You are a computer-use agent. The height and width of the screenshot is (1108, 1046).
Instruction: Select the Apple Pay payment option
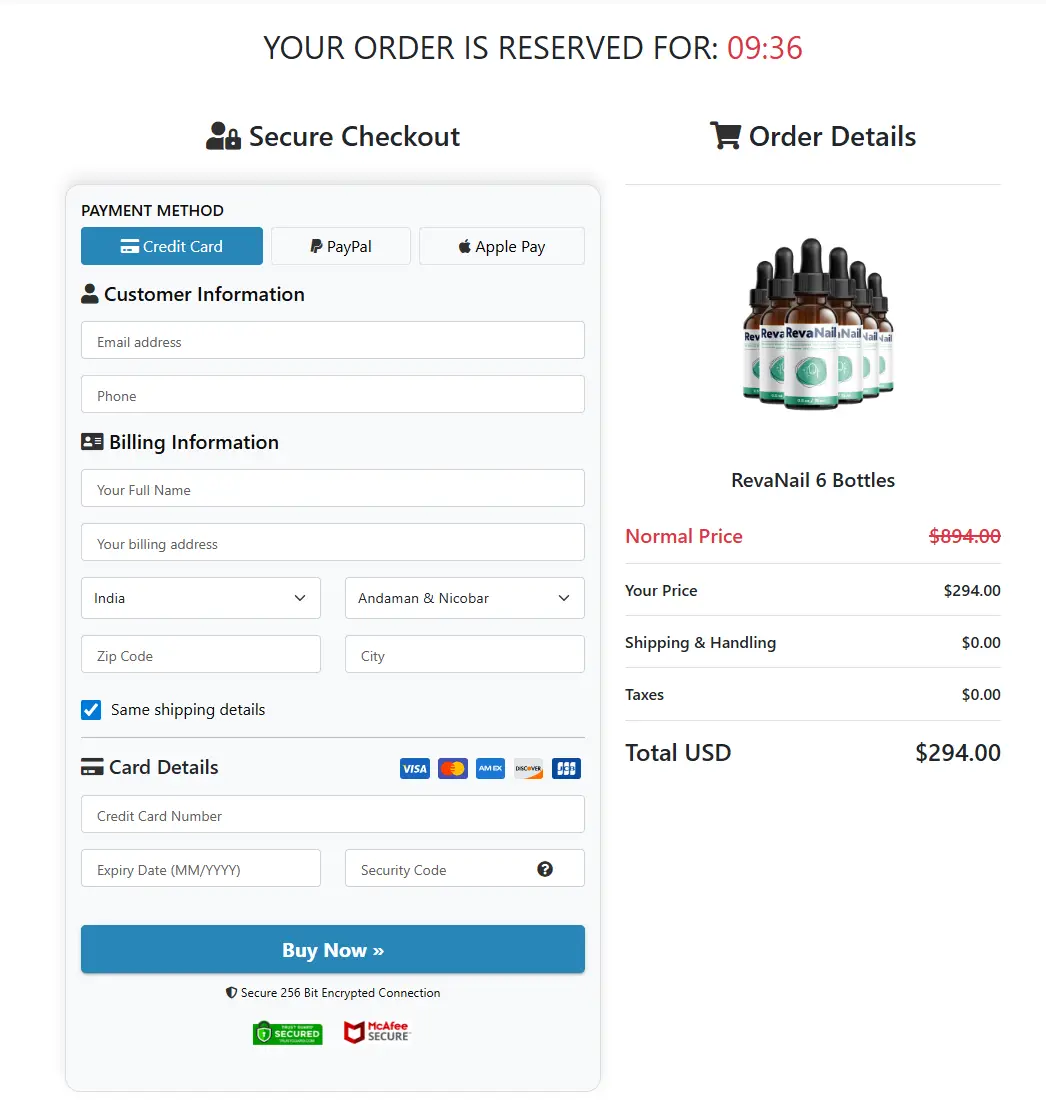pyautogui.click(x=501, y=246)
